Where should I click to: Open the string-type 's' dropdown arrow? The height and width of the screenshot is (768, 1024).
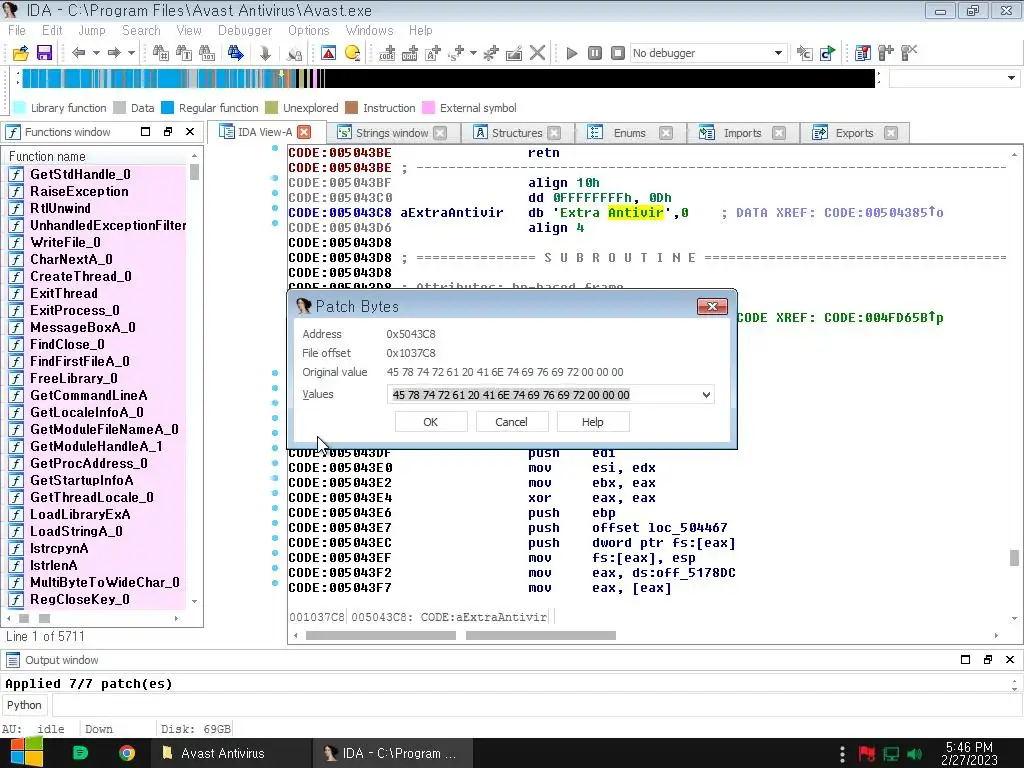point(473,53)
